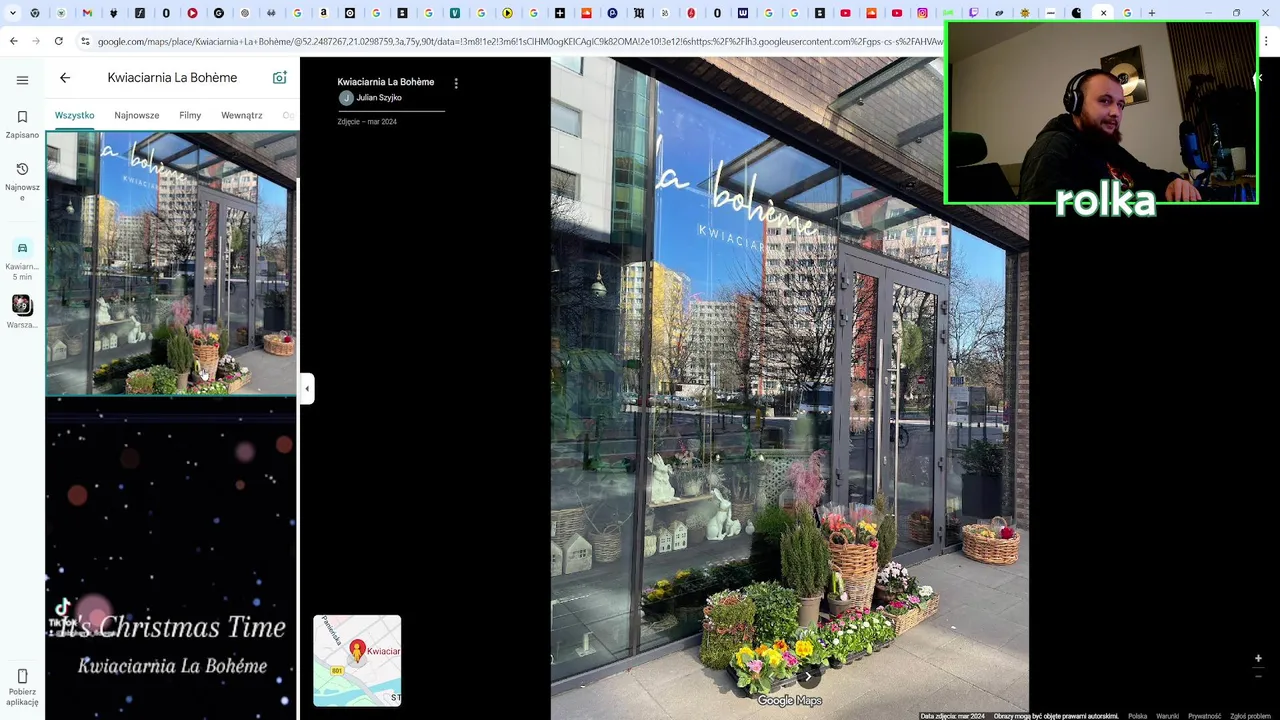This screenshot has width=1280, height=720.
Task: Click the Warunki footer link
Action: (1168, 716)
